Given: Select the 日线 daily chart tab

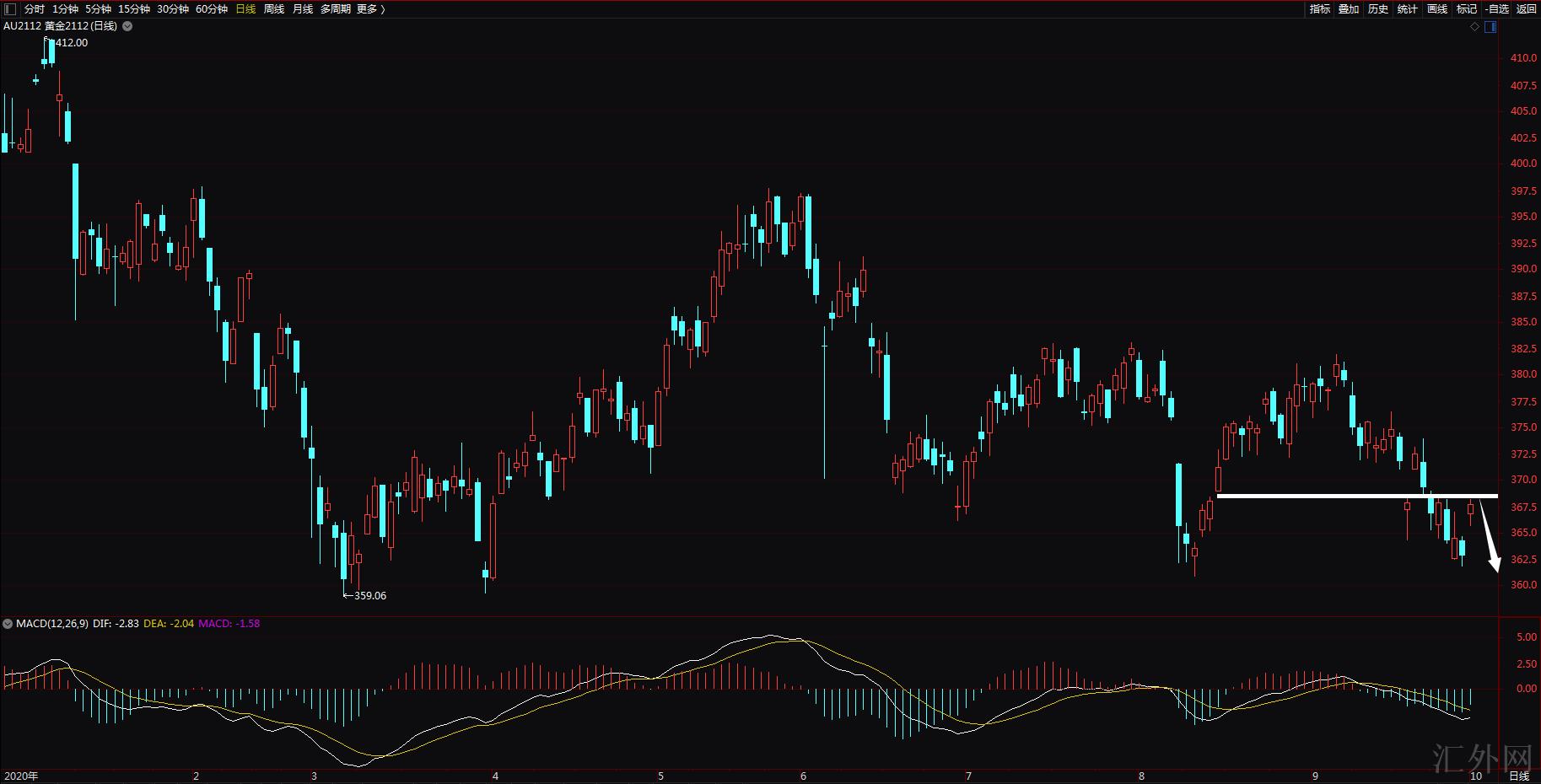Looking at the screenshot, I should coord(245,8).
